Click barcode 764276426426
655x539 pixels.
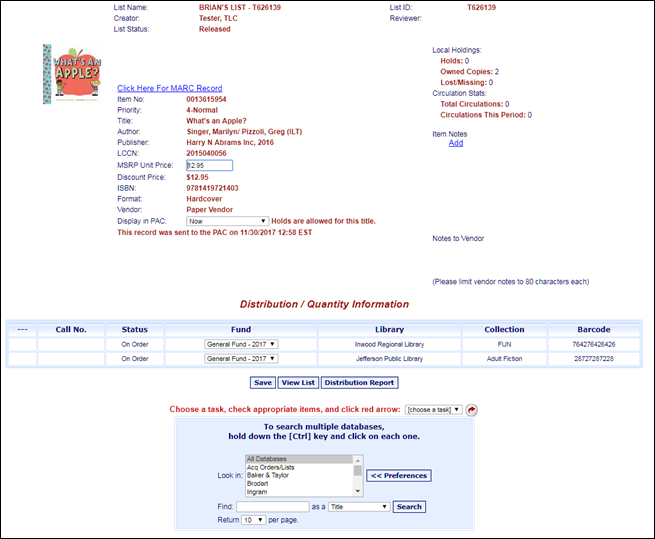click(594, 344)
